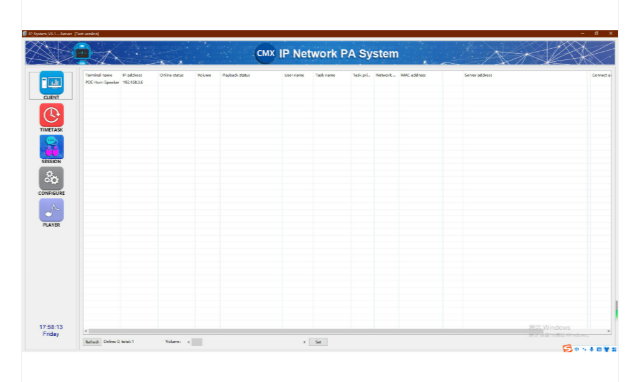Click the Refresh button below the table

pyautogui.click(x=92, y=342)
